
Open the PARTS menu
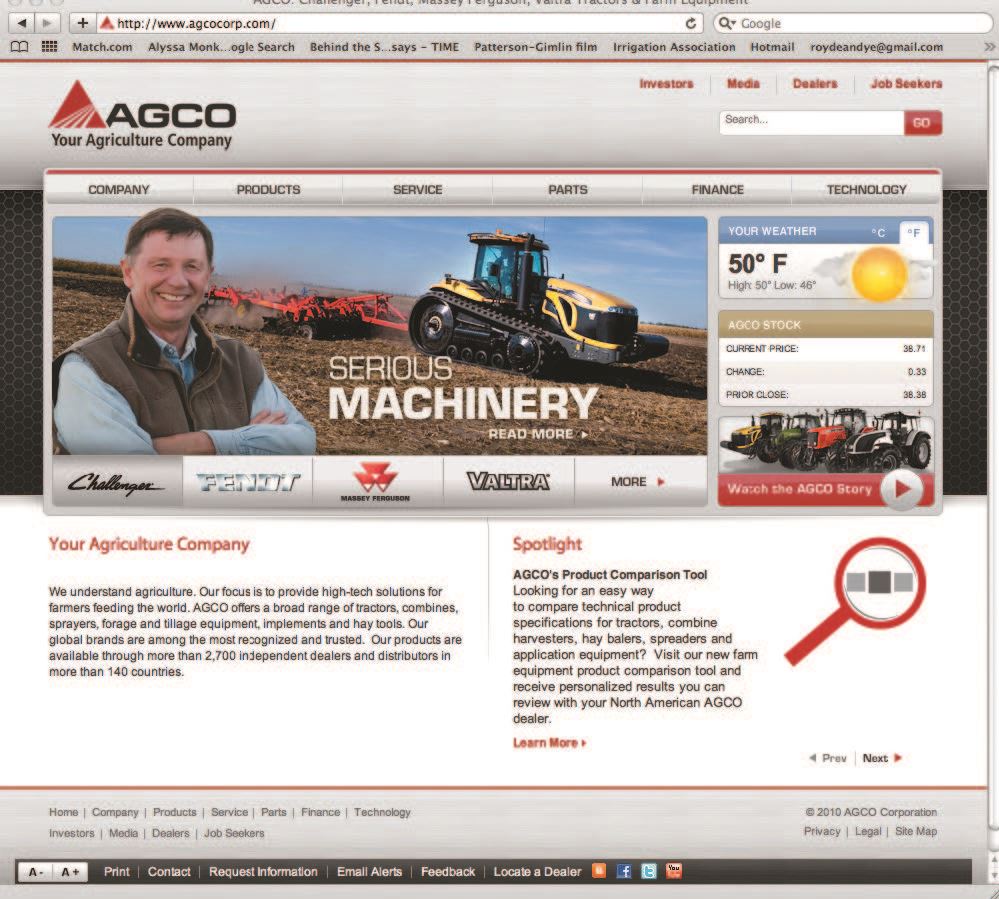(568, 190)
